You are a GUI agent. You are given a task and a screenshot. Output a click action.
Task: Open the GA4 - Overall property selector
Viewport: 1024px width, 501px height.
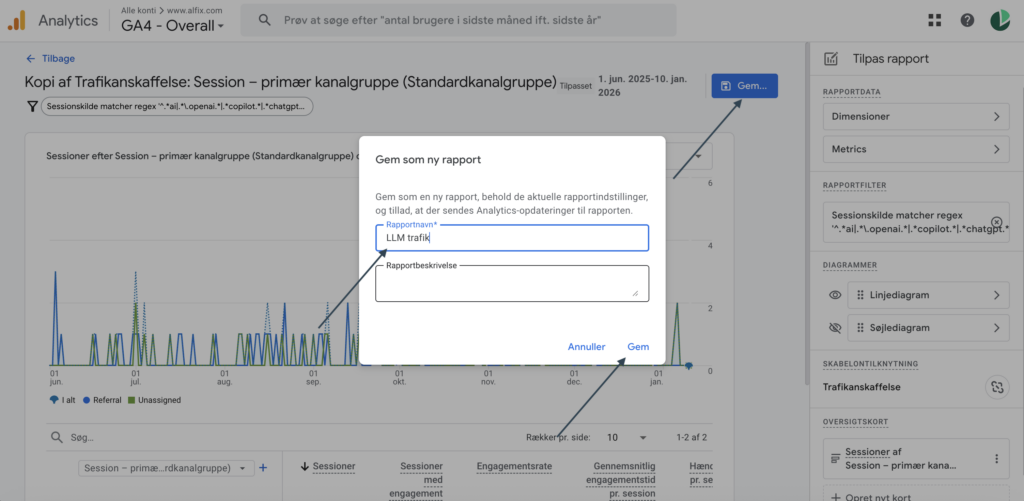(172, 26)
